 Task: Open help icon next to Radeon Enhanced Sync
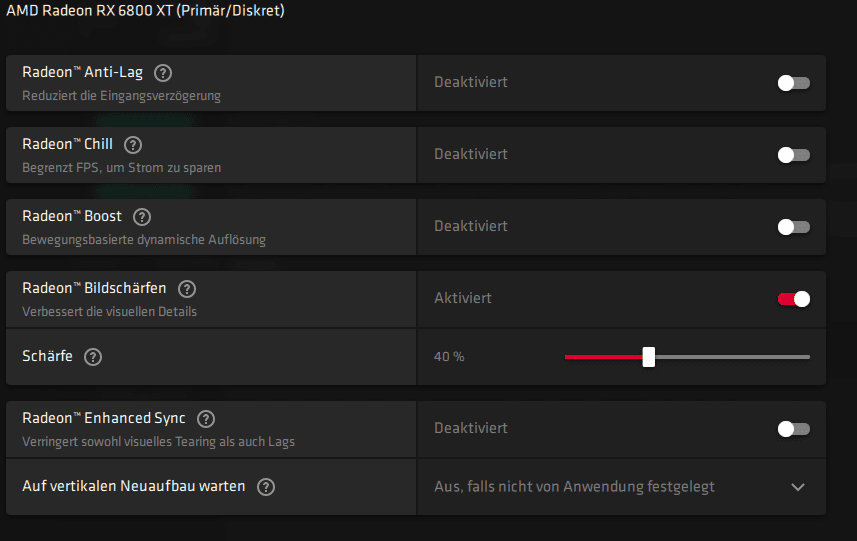coord(206,419)
